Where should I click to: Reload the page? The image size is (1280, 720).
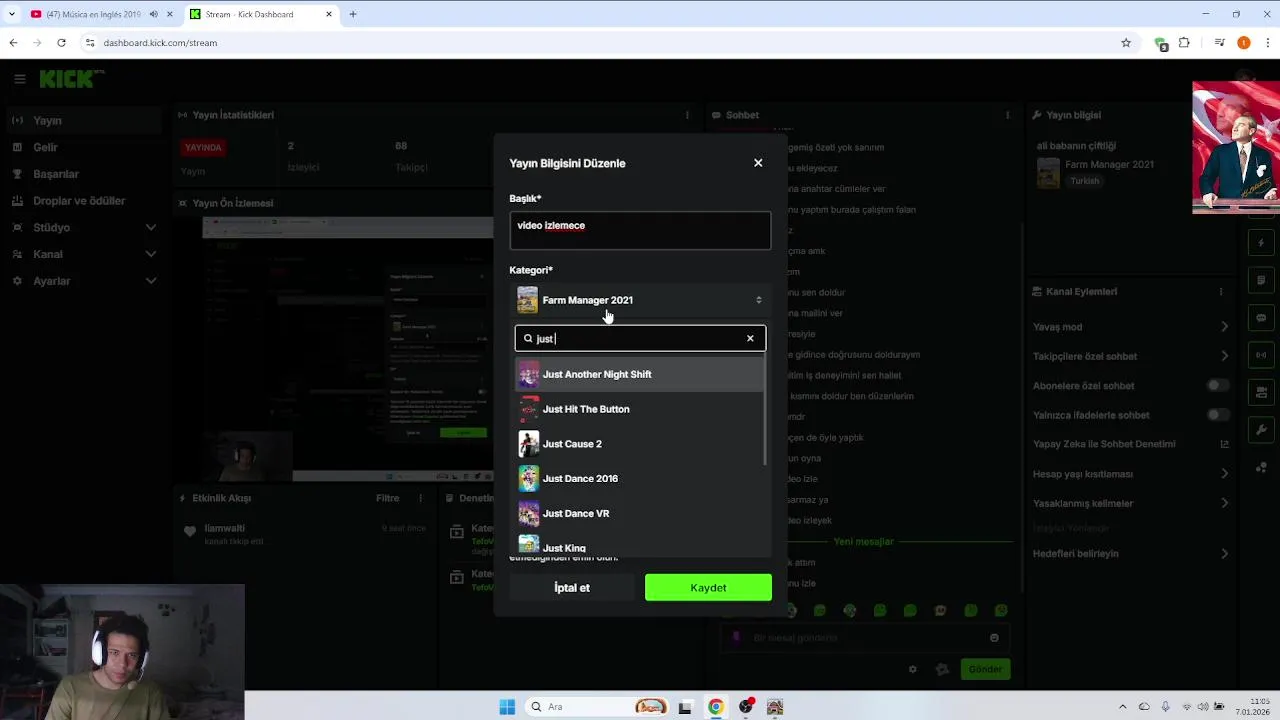click(62, 43)
